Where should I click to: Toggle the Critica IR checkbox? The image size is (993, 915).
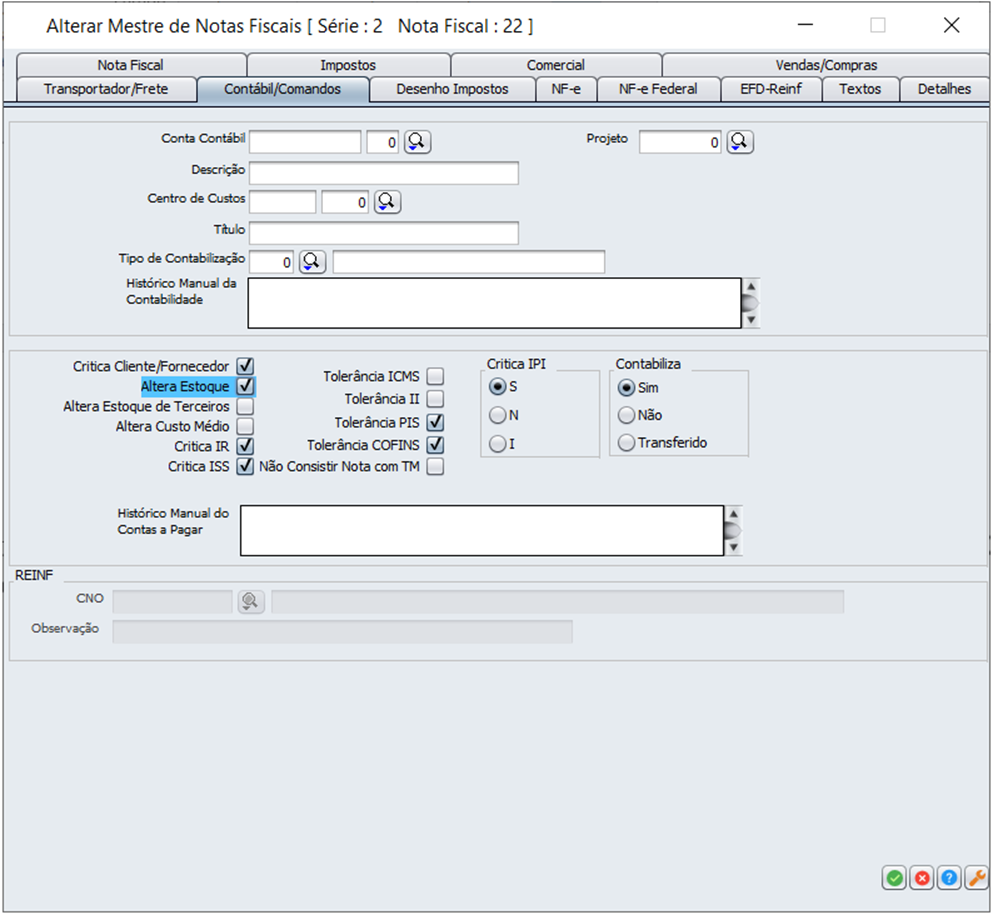[x=245, y=446]
